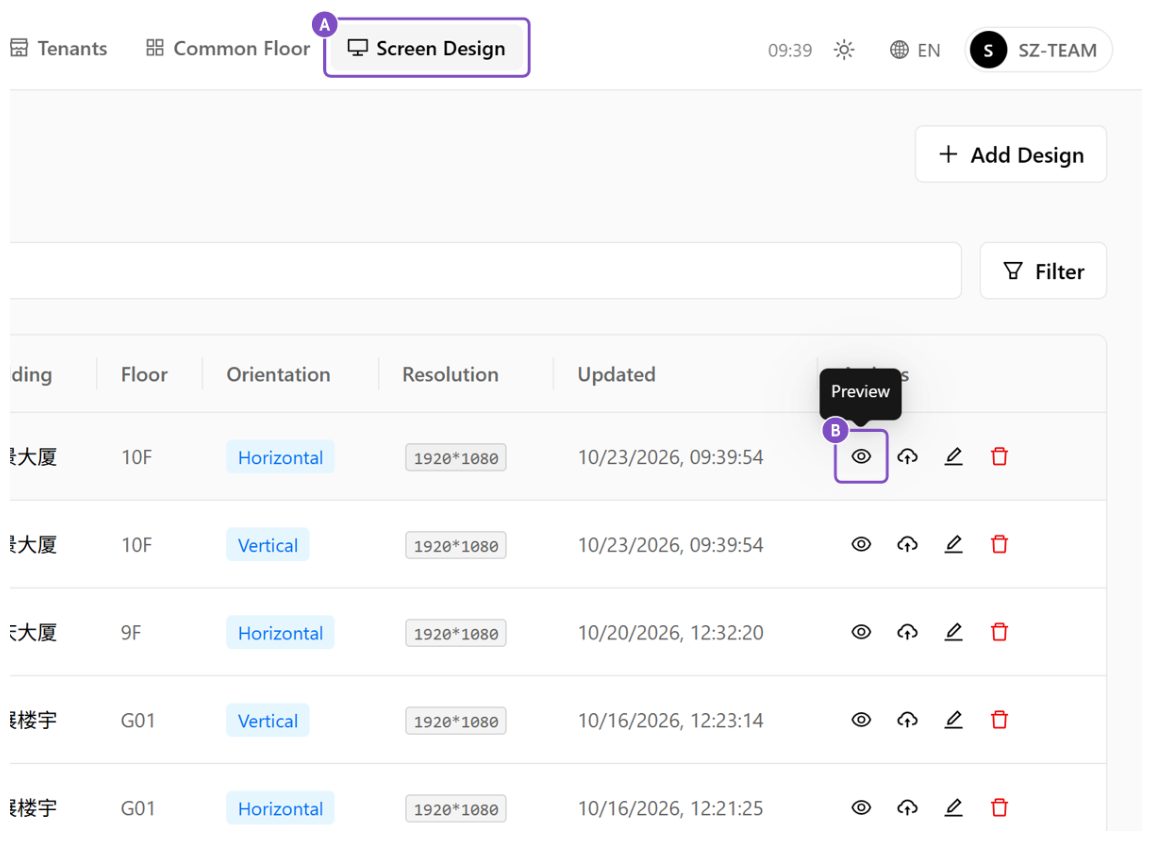Delete the 10F Horizontal design

(x=999, y=457)
